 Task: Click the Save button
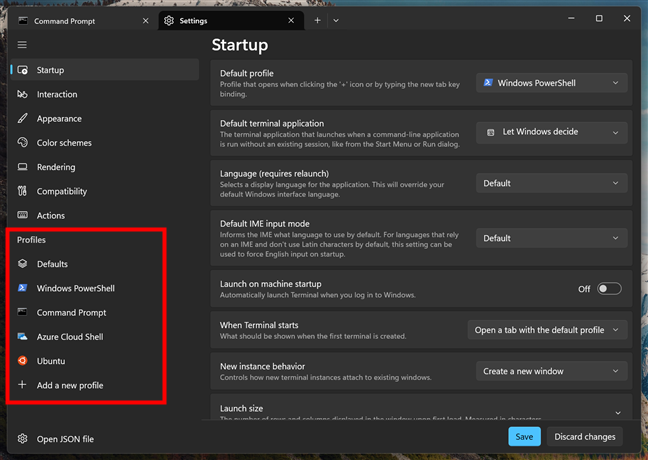524,436
